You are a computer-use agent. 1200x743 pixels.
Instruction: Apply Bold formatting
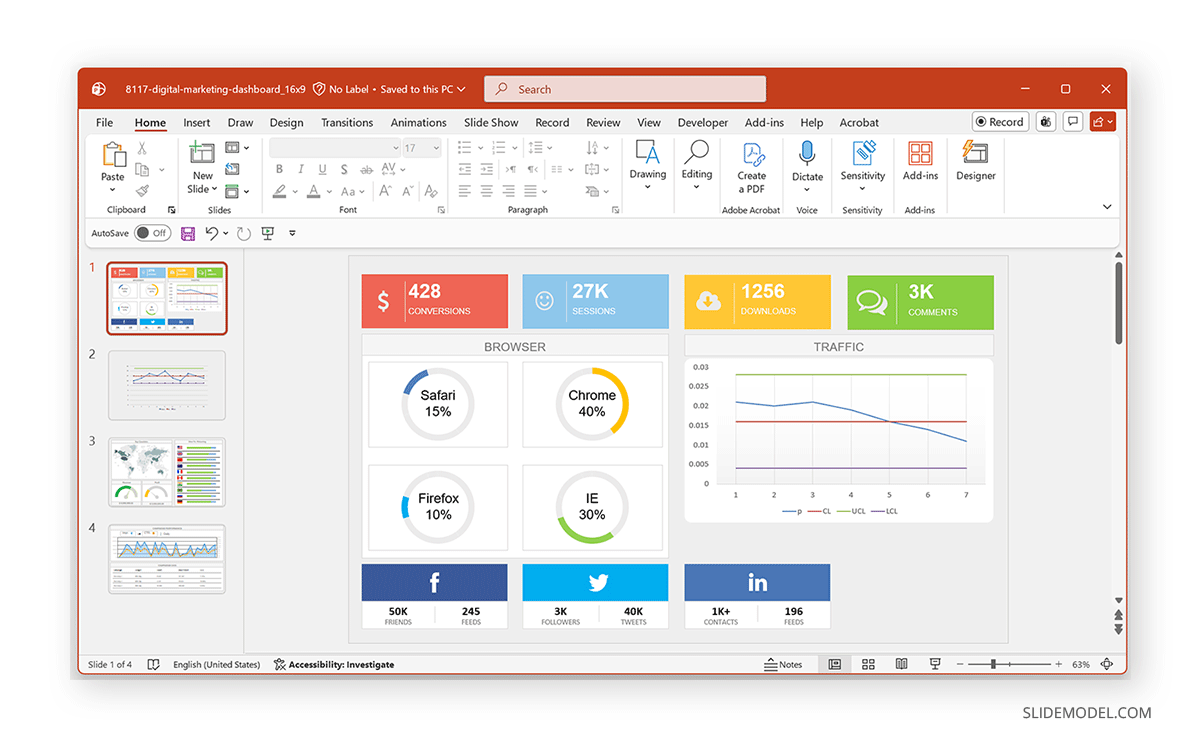279,169
